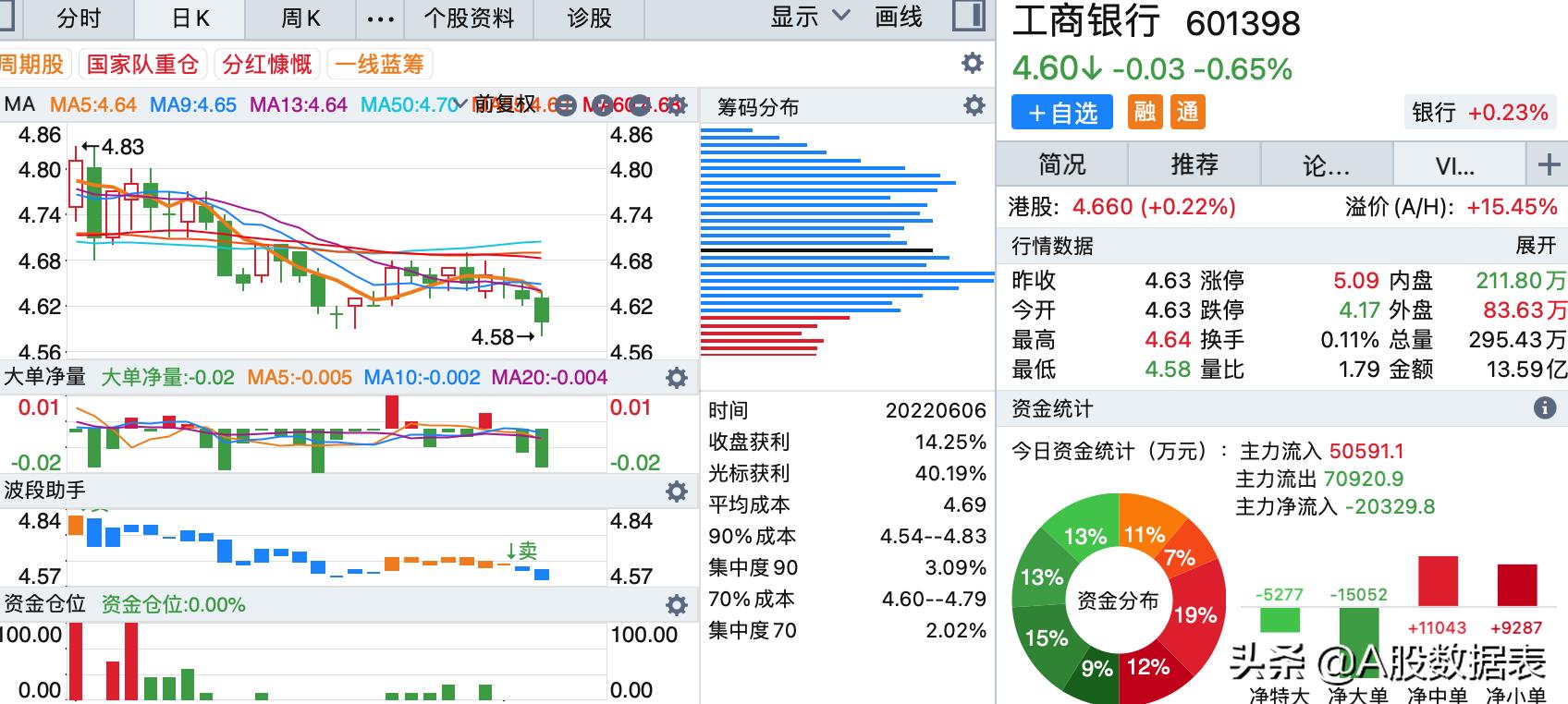Open the 推荐 tab
The image size is (1568, 704).
click(1194, 164)
